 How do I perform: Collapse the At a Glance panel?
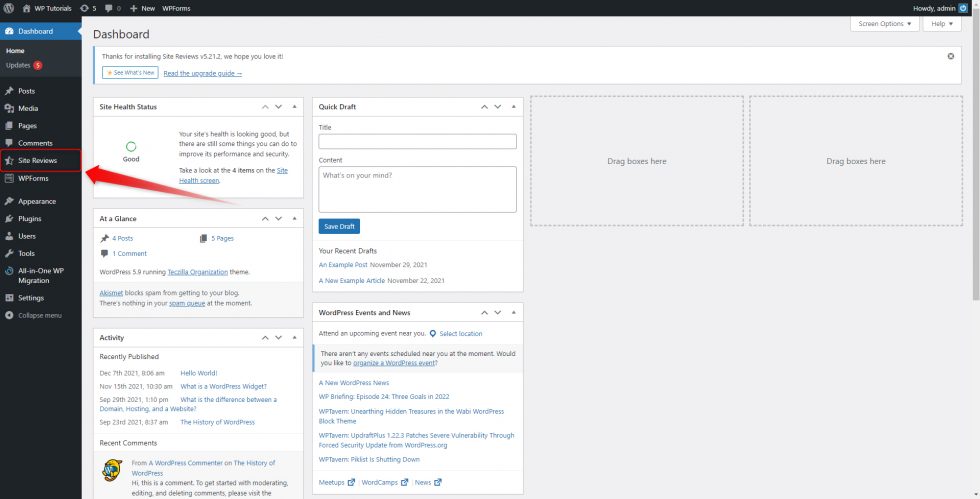click(x=294, y=219)
